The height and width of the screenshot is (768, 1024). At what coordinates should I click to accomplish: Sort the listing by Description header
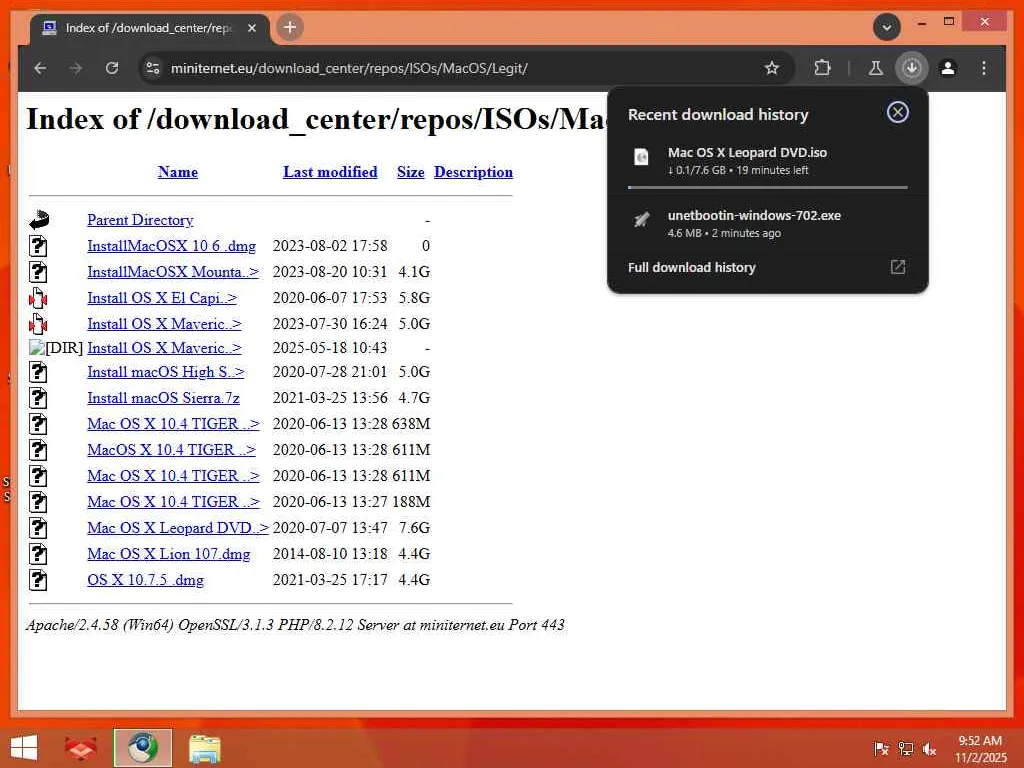tap(473, 172)
